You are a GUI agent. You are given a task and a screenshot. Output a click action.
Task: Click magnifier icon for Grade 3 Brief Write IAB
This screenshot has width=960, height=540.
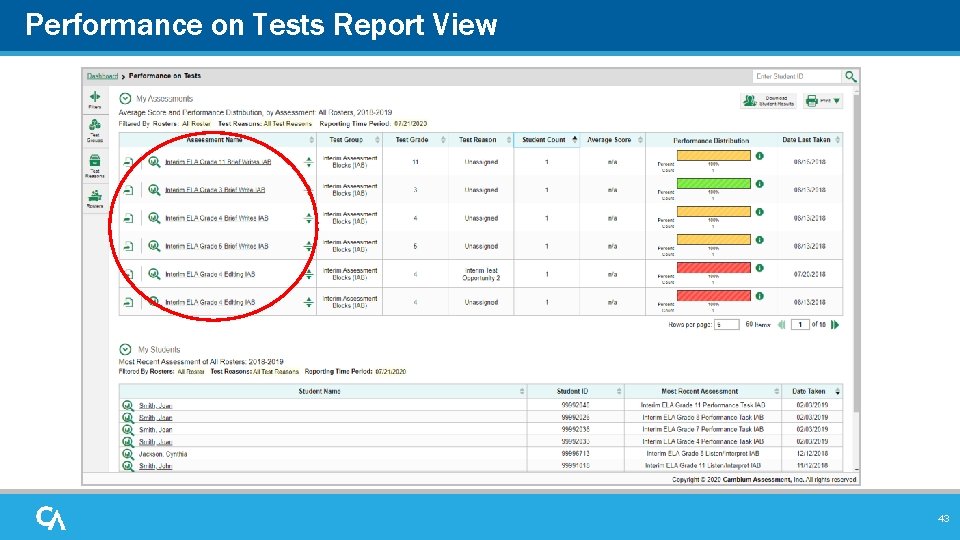[154, 190]
